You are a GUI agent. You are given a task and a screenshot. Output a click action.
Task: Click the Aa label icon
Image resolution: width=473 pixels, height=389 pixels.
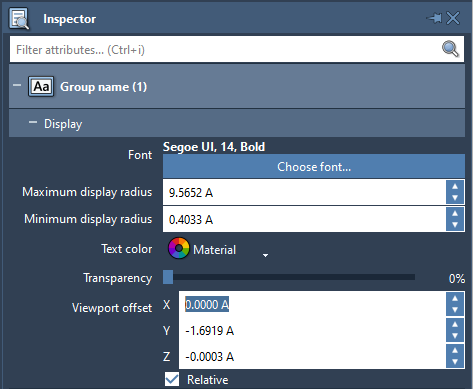pyautogui.click(x=41, y=87)
